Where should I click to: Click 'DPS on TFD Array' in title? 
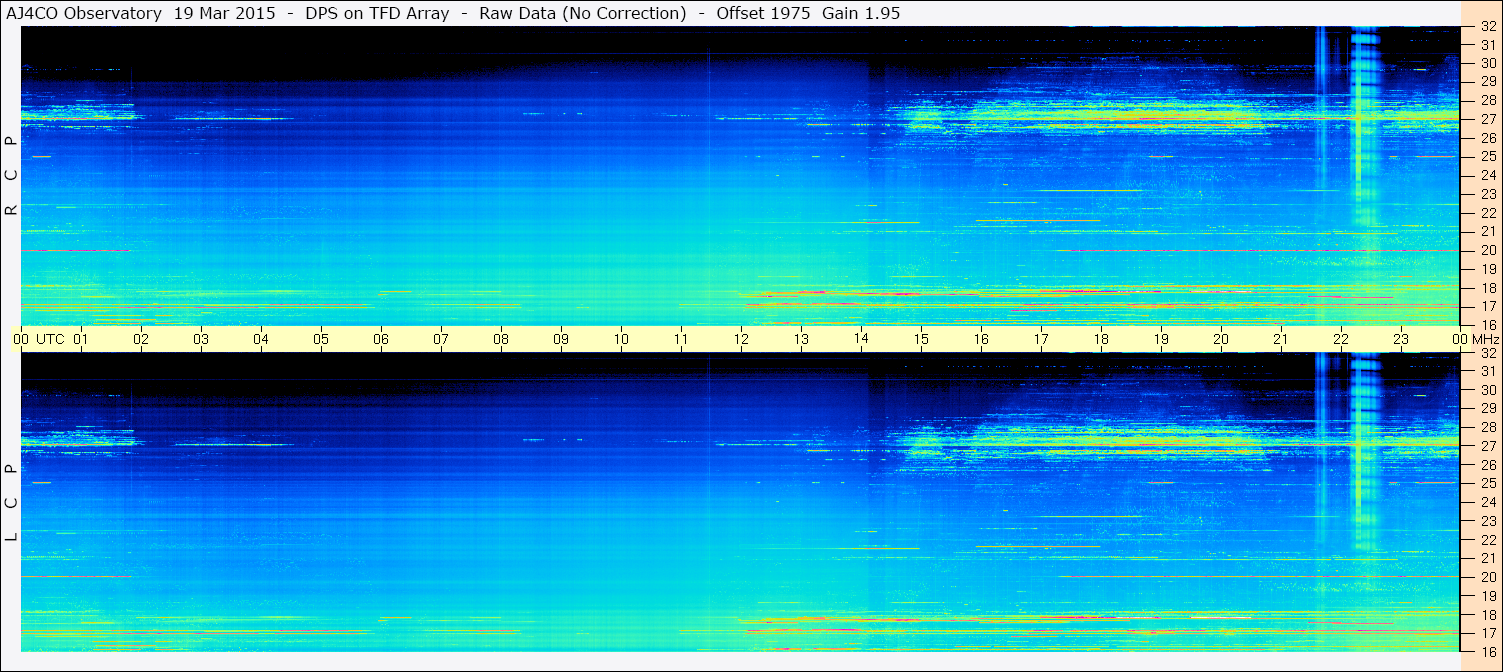pos(377,14)
